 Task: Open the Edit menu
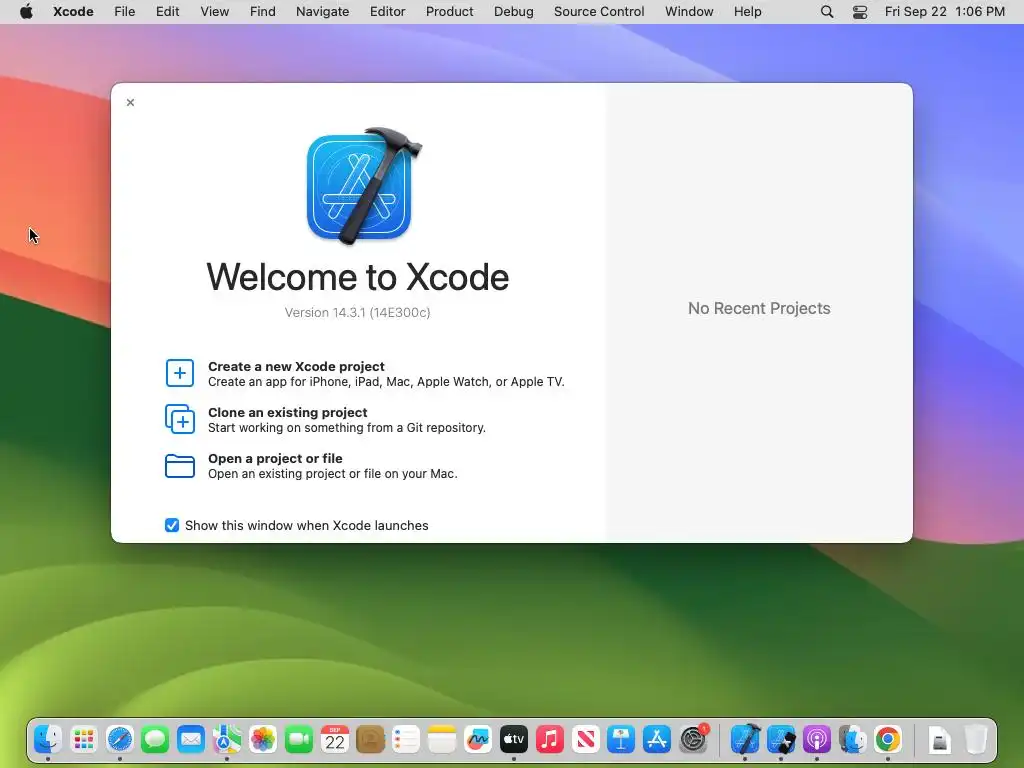[x=167, y=12]
